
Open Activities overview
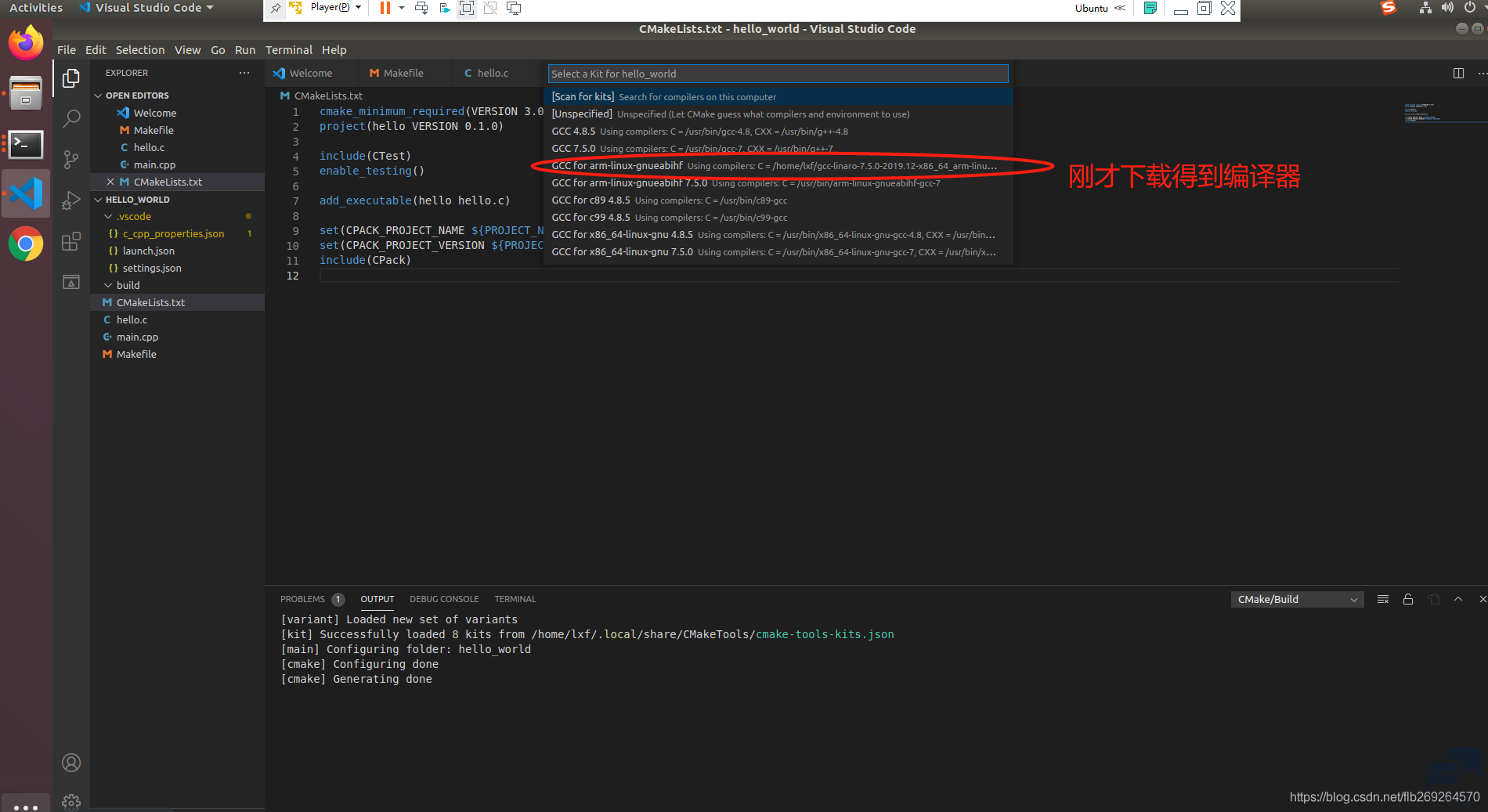36,8
